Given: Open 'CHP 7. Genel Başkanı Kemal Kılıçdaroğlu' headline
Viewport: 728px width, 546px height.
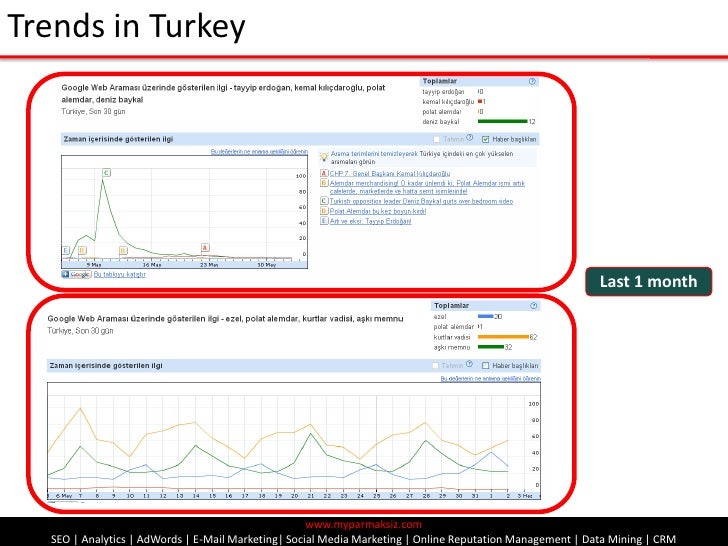Looking at the screenshot, I should (390, 173).
